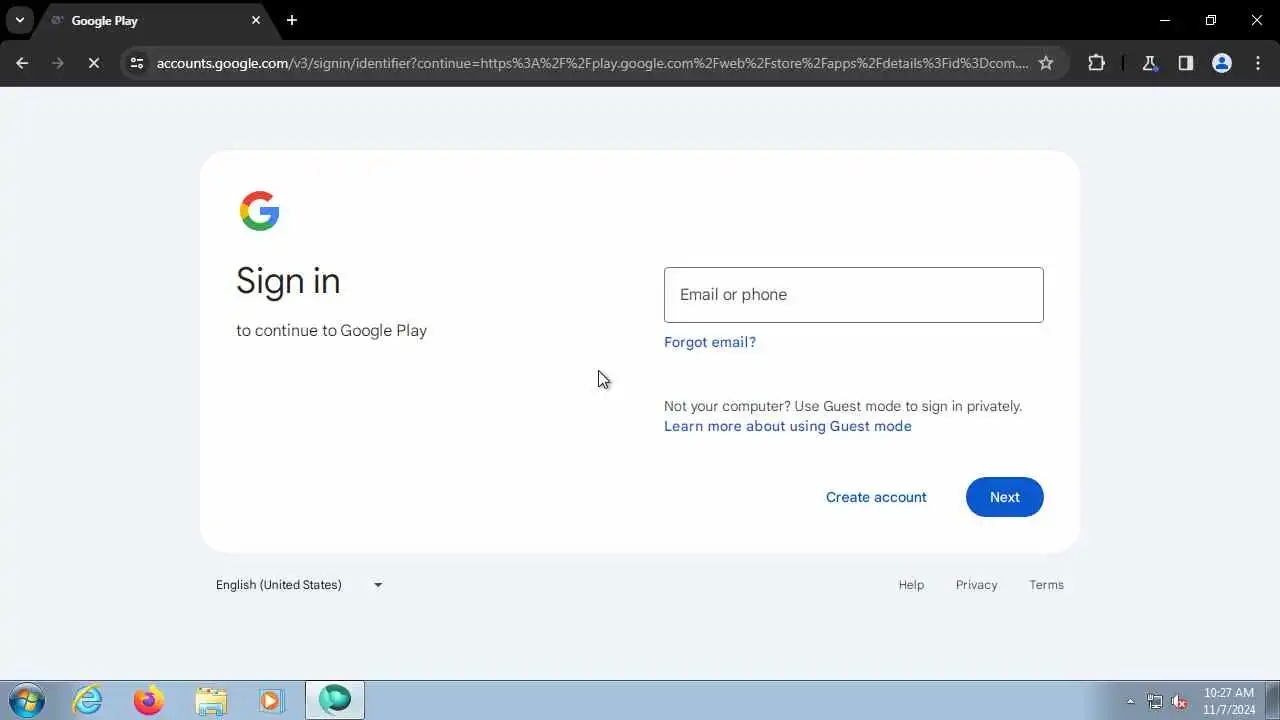Open Learn more about using Guest mode
1280x720 pixels.
tap(788, 426)
